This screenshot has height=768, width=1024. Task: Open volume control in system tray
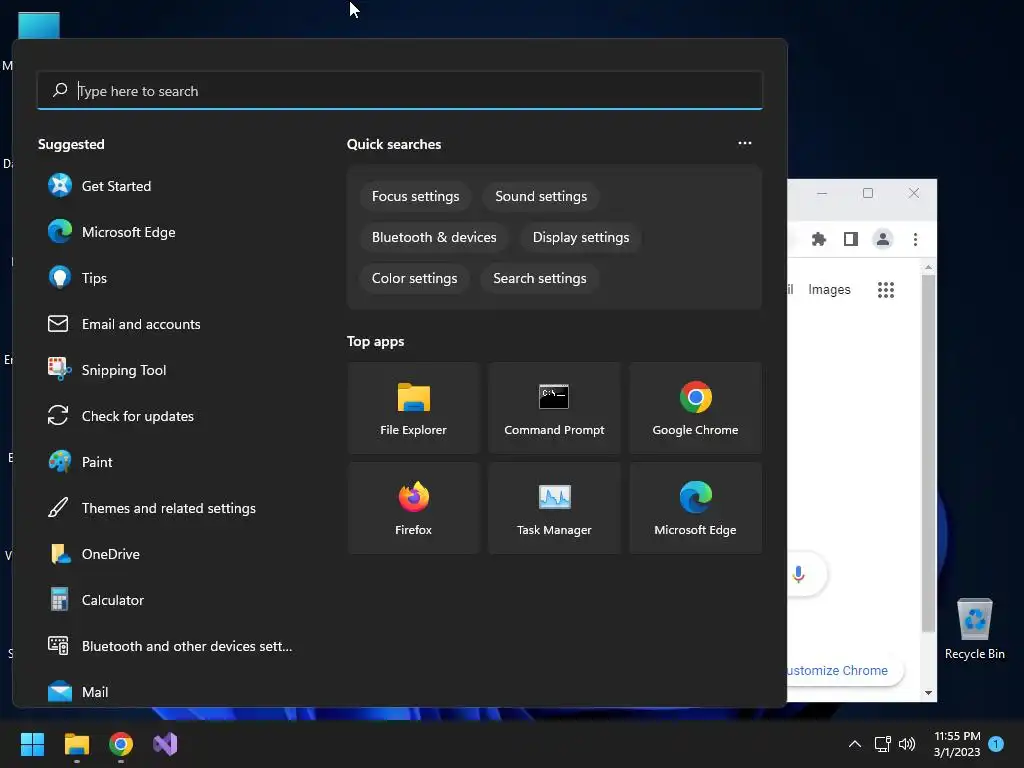907,744
